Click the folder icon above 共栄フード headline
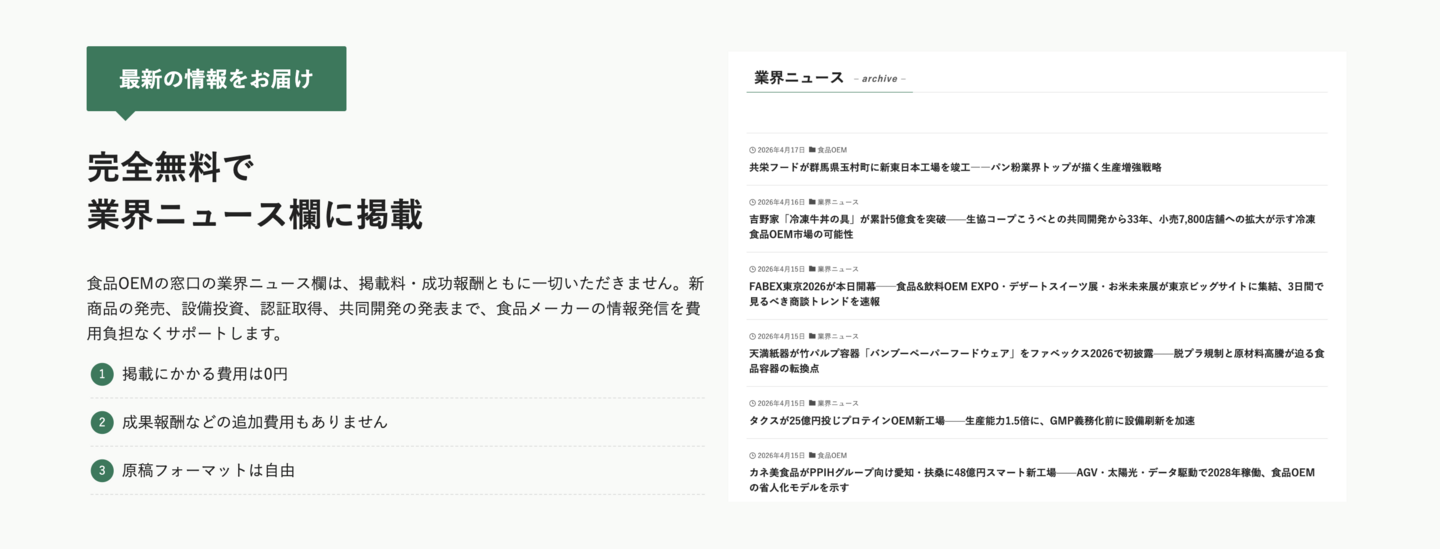The image size is (1440, 549). [x=812, y=150]
